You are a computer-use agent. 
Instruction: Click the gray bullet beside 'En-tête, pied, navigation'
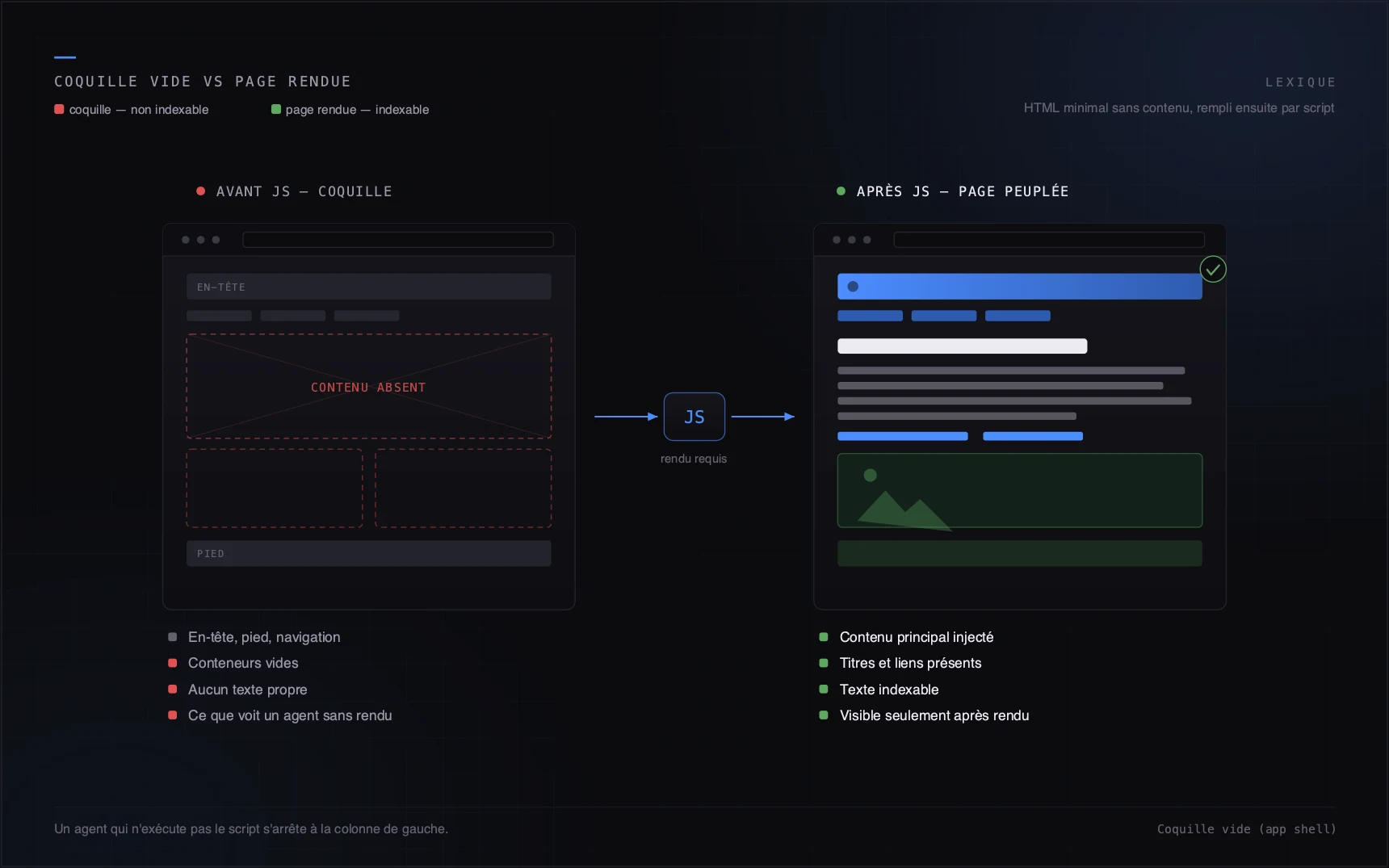[172, 637]
